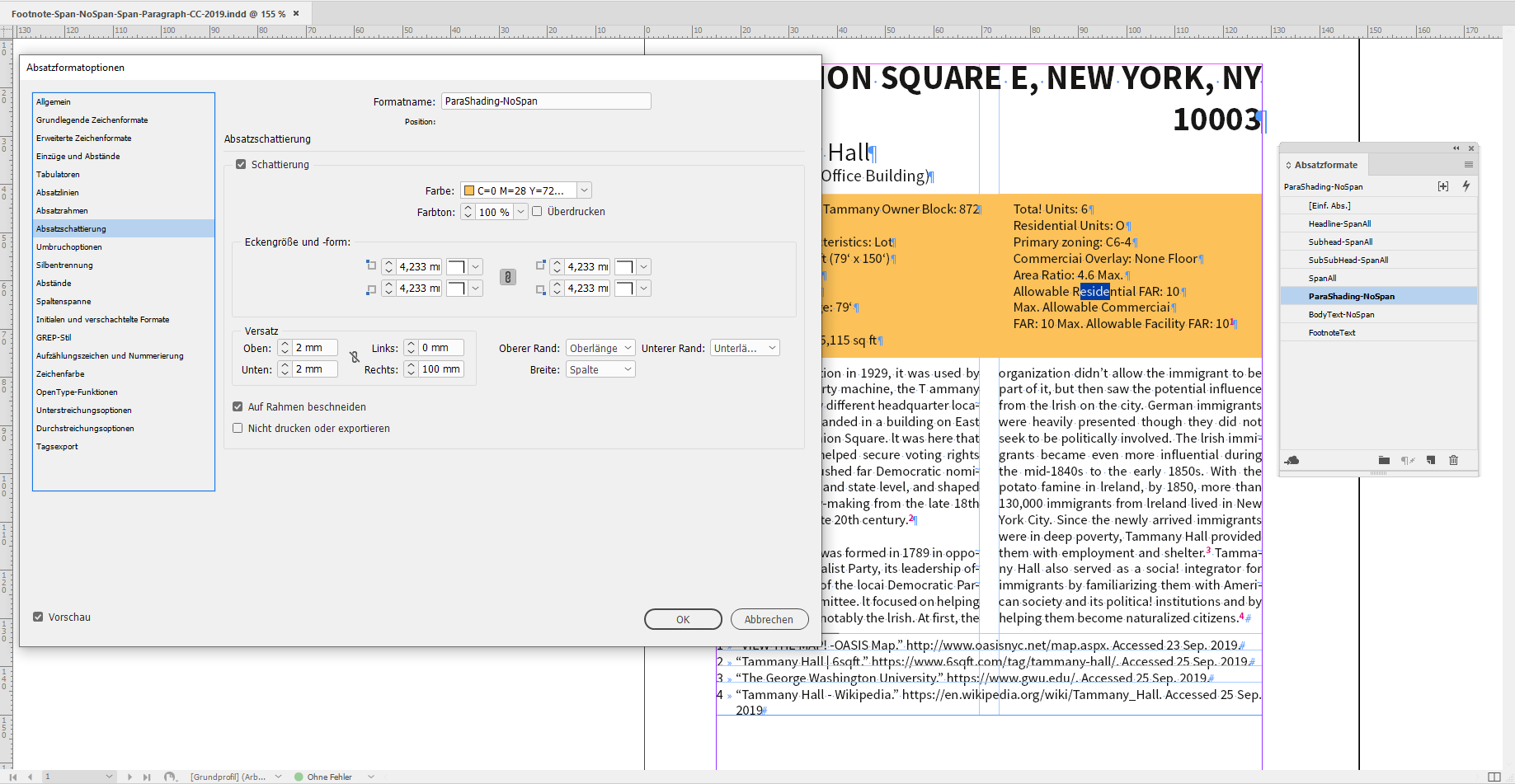Create a new style group folder
The width and height of the screenshot is (1515, 784).
click(1384, 460)
